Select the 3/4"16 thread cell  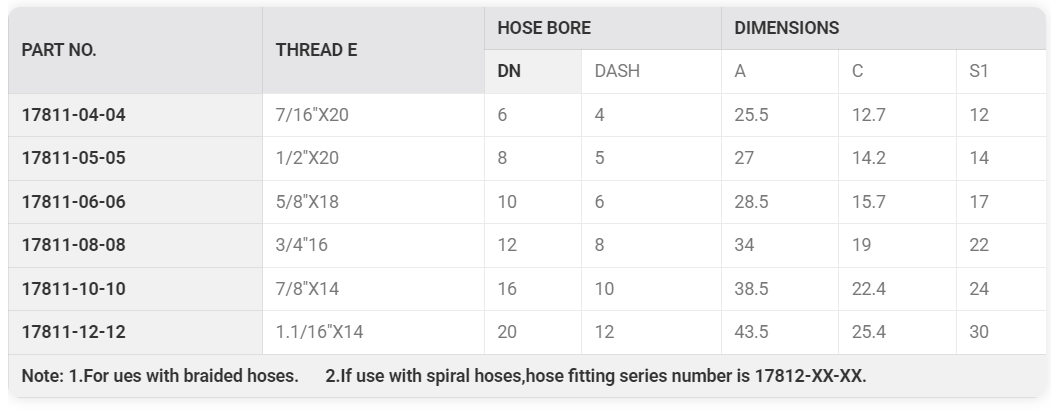373,245
